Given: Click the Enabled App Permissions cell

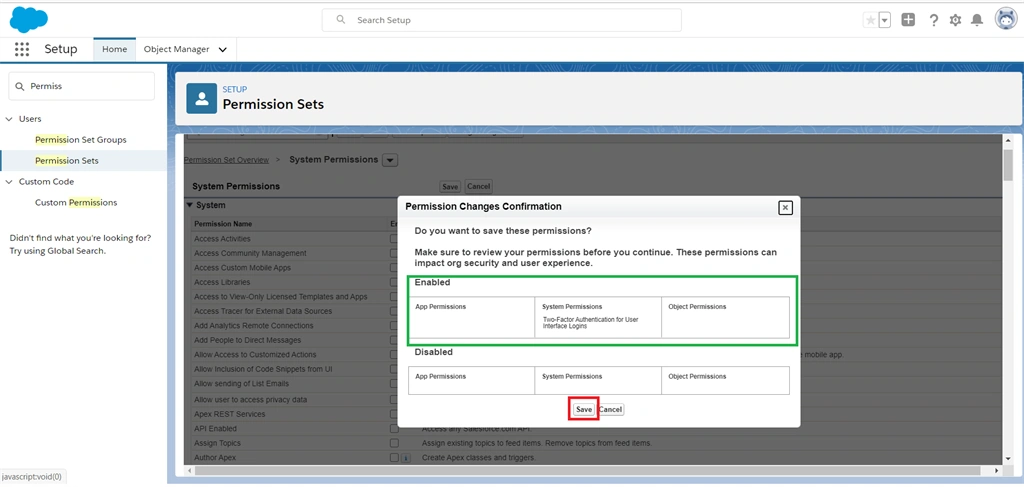Looking at the screenshot, I should coord(472,317).
